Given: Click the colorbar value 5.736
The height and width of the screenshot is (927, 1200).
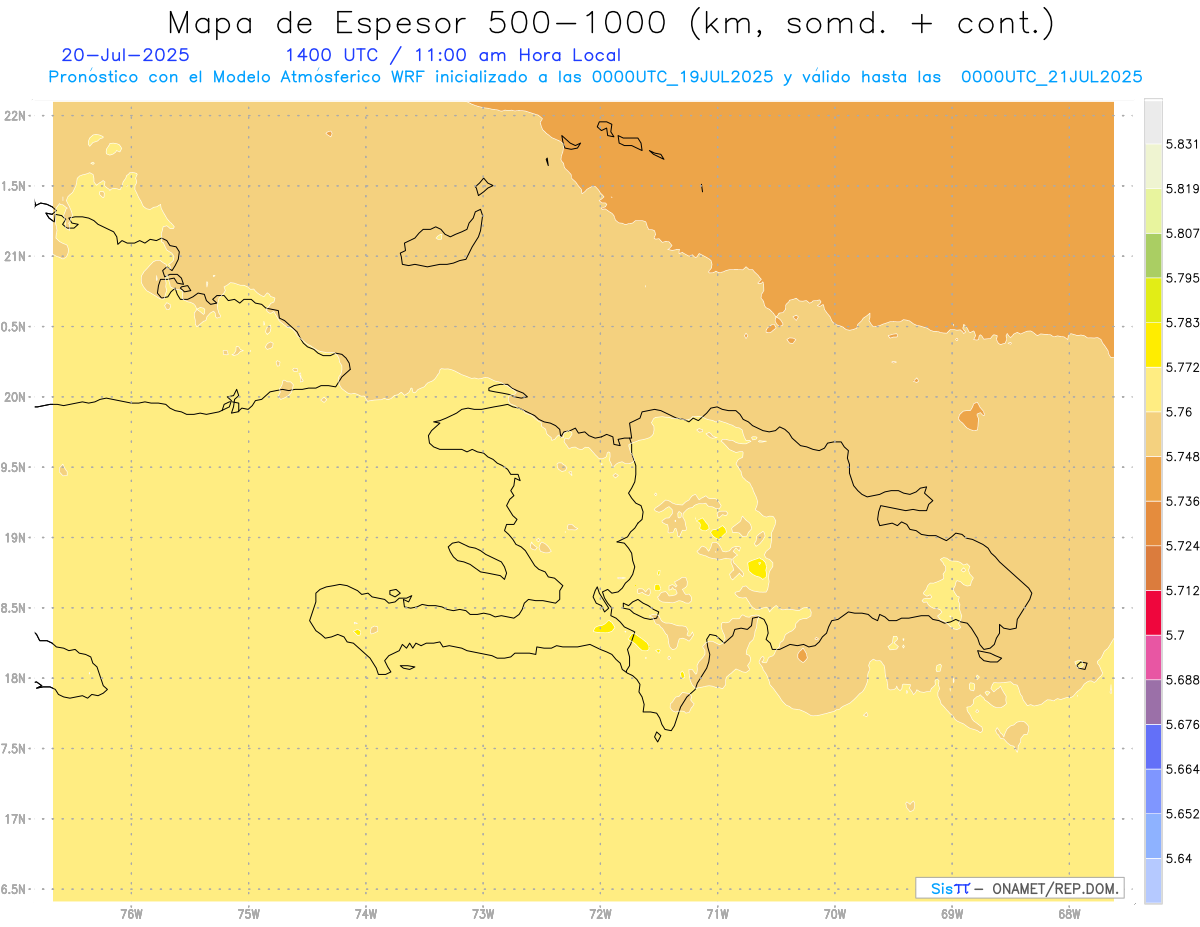Looking at the screenshot, I should tap(1182, 501).
